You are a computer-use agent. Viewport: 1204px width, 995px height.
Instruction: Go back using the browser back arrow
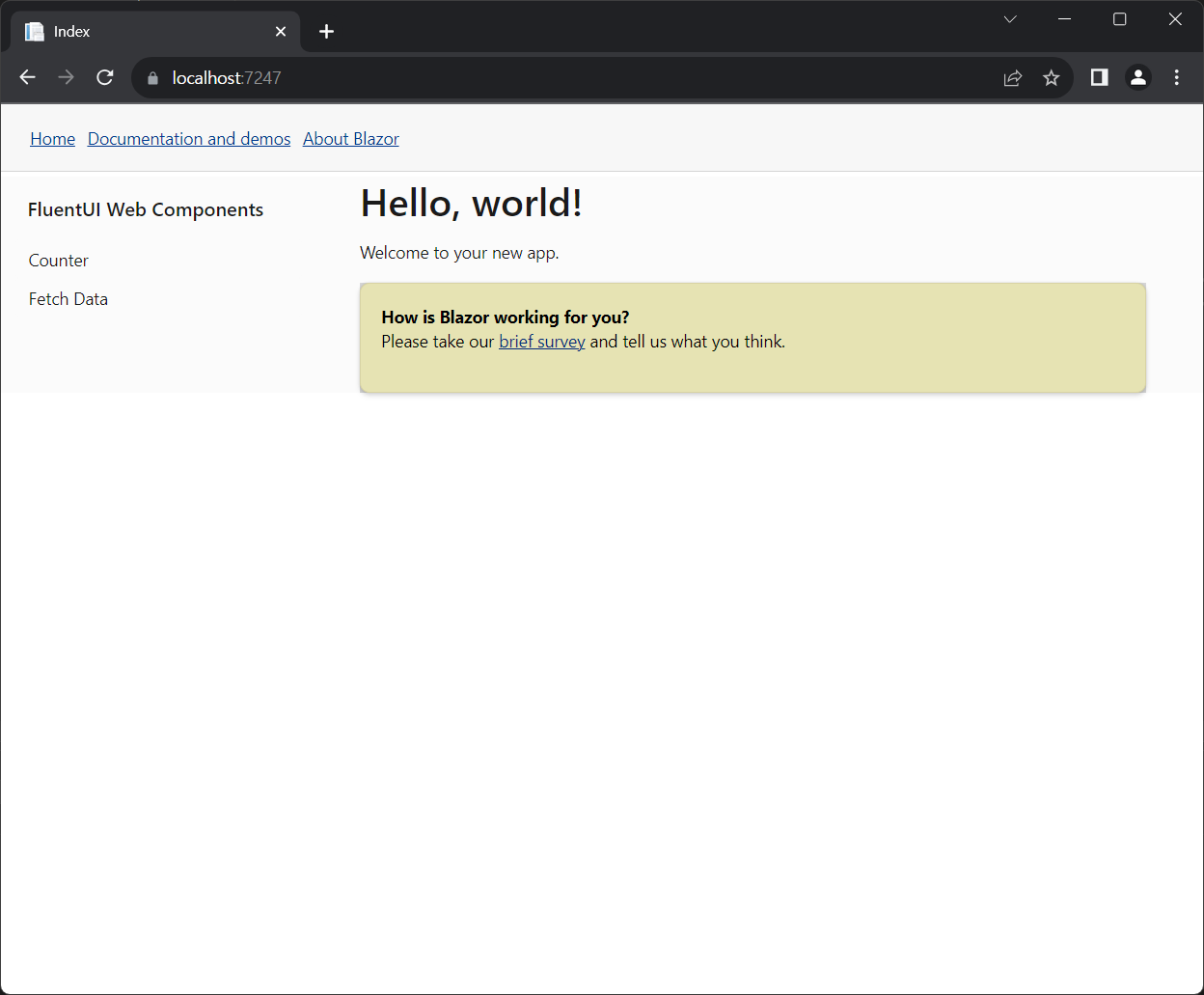click(x=28, y=78)
